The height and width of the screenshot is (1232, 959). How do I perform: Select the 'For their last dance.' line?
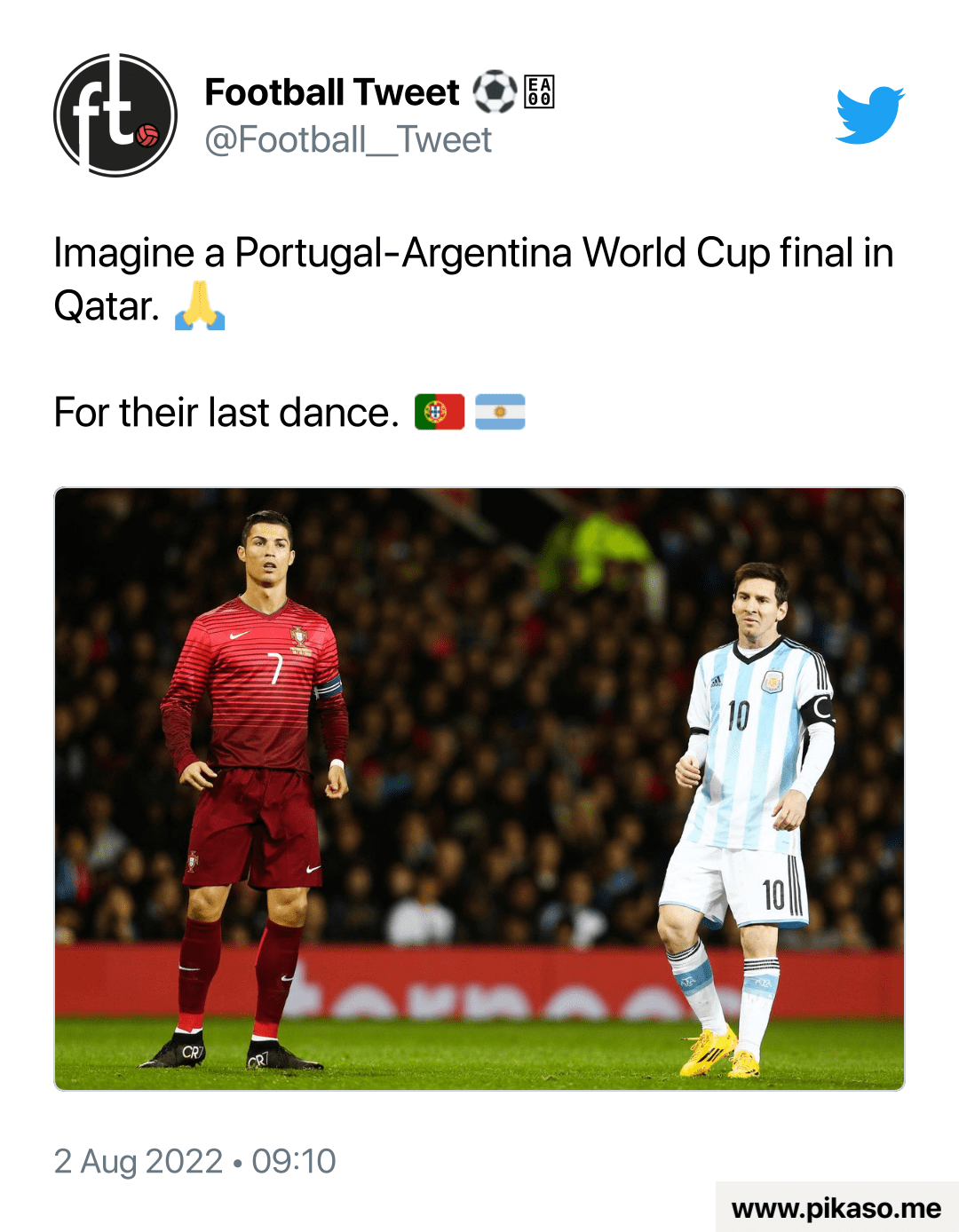click(226, 413)
